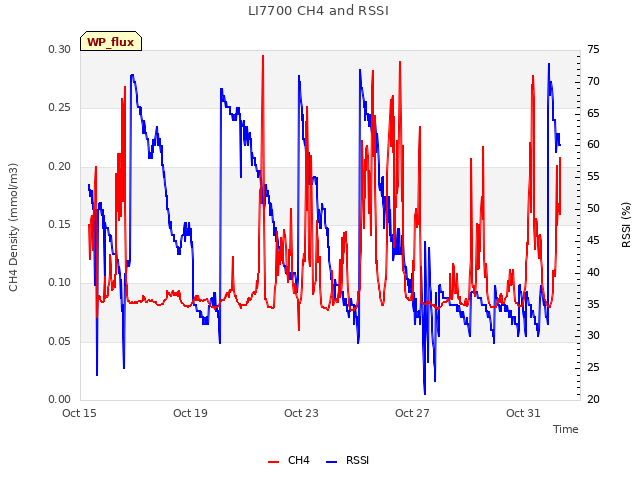Click the Oct 27 x-axis tick label
This screenshot has height=480, width=640.
coord(412,413)
